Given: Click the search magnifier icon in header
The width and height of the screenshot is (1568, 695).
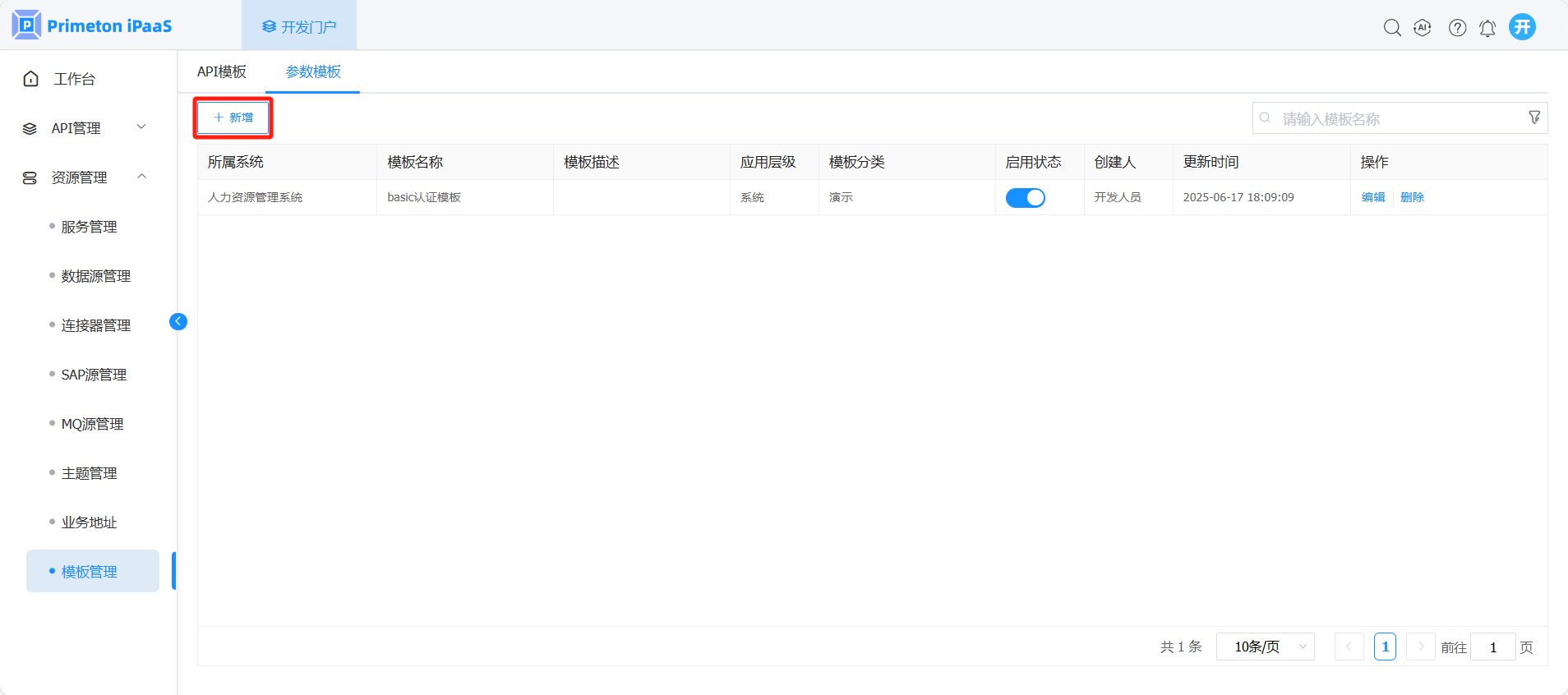Looking at the screenshot, I should pyautogui.click(x=1391, y=28).
